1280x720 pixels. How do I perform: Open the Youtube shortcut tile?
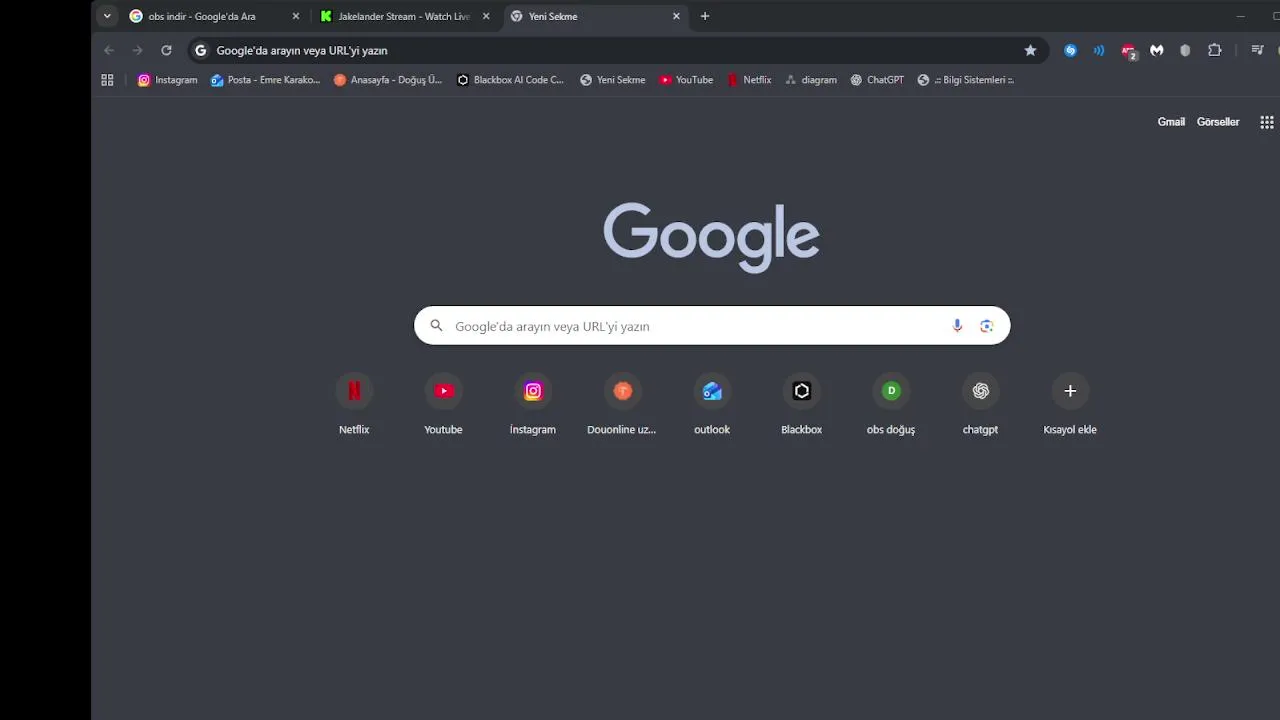[x=443, y=405]
